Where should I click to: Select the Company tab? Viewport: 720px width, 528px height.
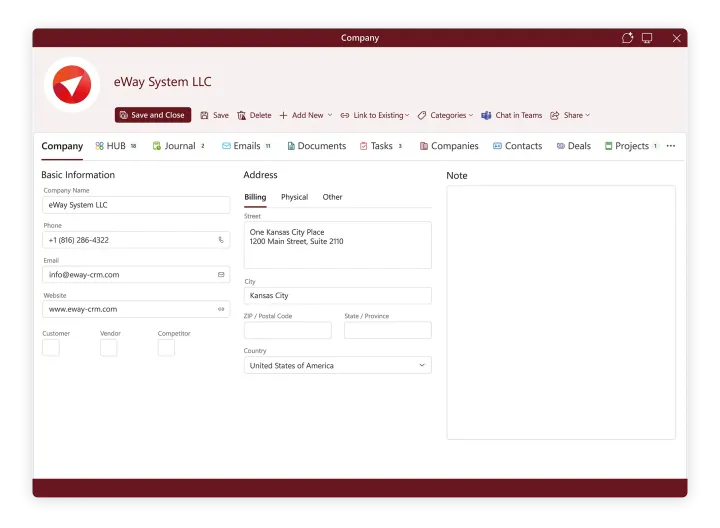click(62, 146)
